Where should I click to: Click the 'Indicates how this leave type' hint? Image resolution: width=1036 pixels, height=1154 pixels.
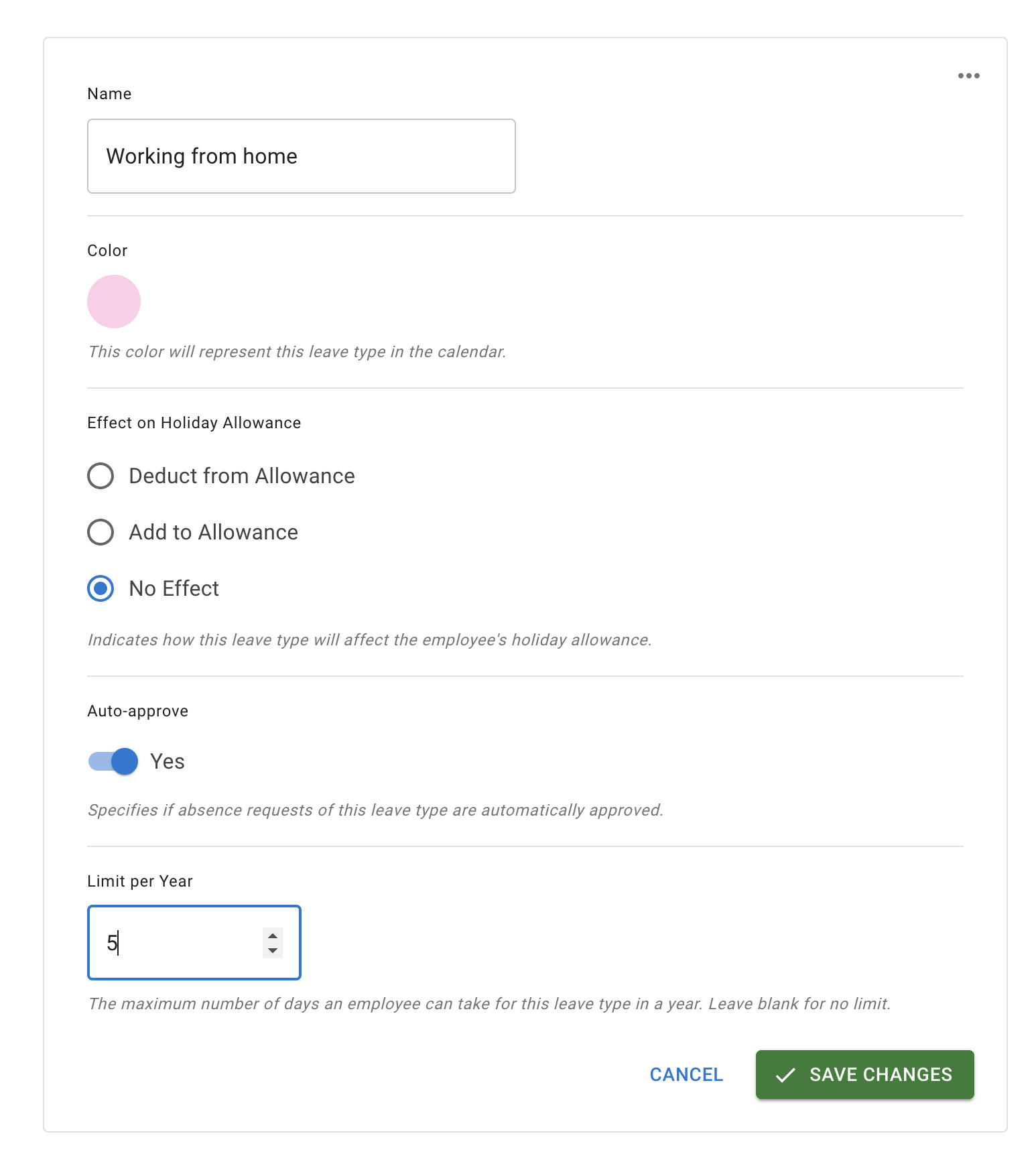369,640
